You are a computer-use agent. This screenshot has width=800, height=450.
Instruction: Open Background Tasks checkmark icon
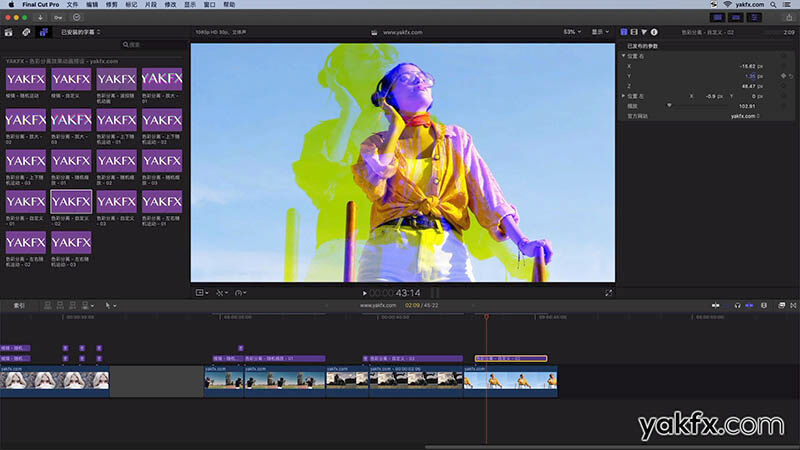coord(76,17)
